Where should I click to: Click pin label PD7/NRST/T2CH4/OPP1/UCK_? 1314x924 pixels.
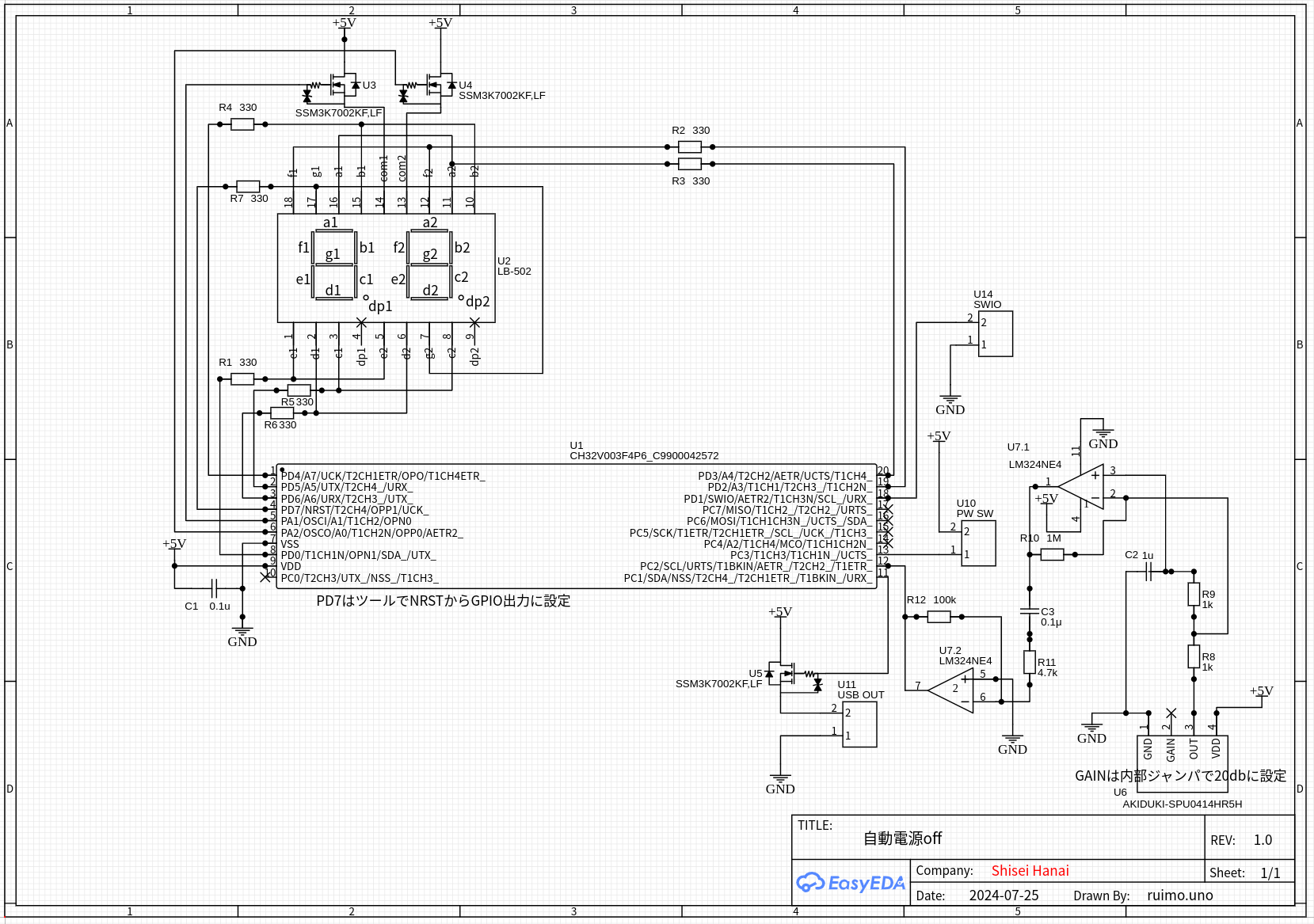(x=354, y=510)
